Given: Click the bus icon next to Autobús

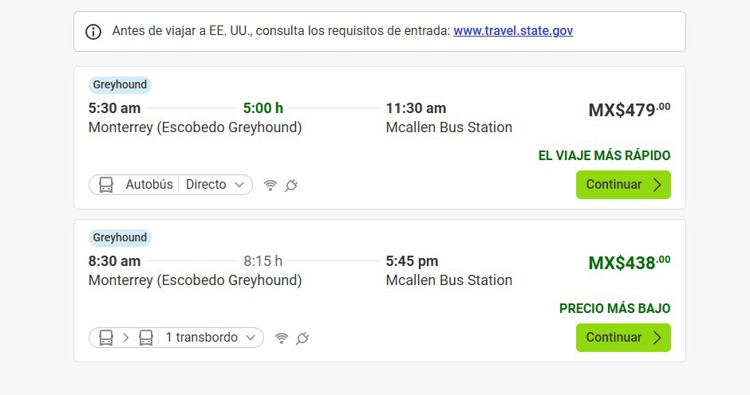Looking at the screenshot, I should click(106, 185).
